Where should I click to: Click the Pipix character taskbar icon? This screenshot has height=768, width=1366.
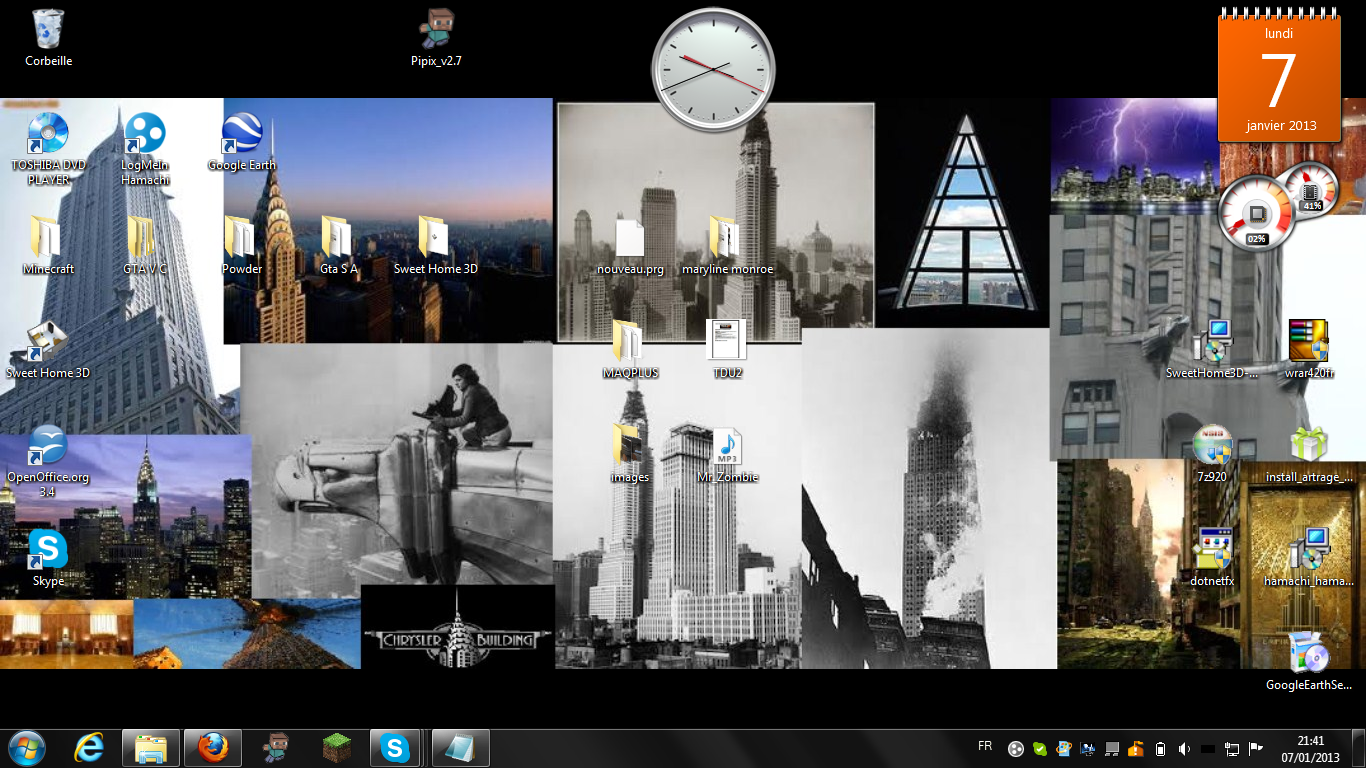(275, 748)
